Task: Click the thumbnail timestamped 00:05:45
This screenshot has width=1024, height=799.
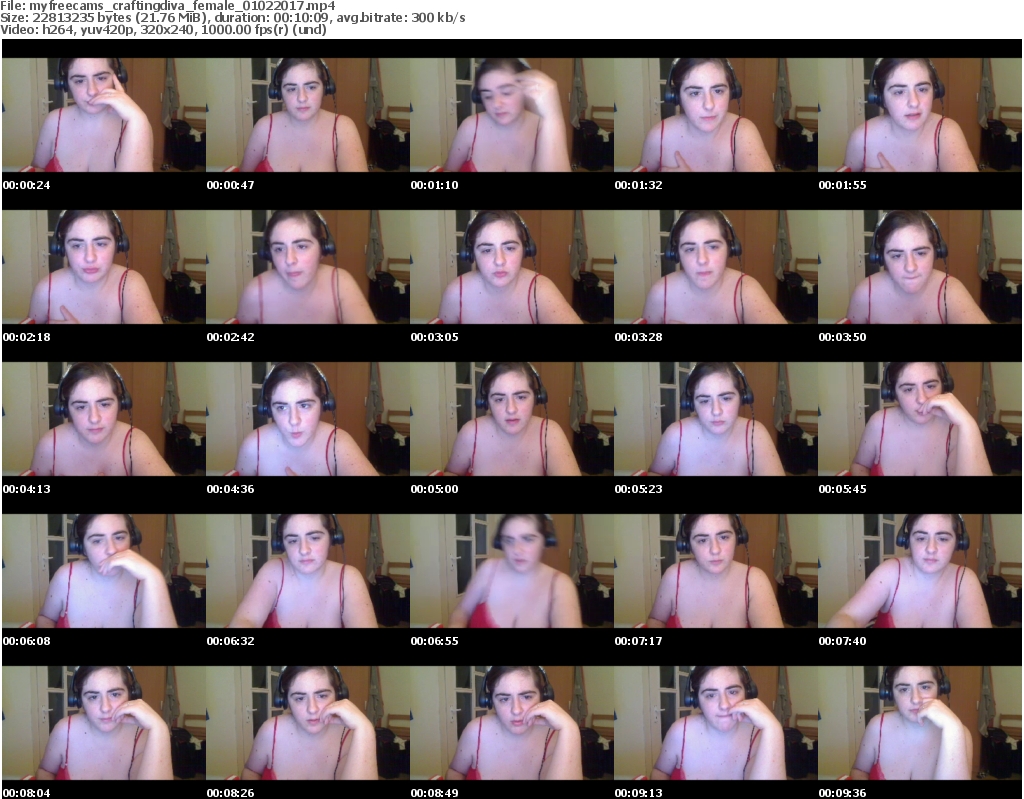Action: (x=920, y=419)
